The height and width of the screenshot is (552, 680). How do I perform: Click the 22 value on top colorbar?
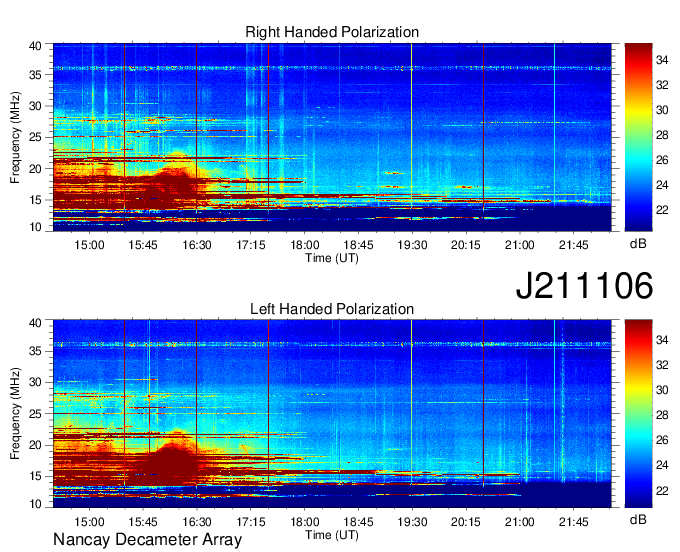point(662,210)
